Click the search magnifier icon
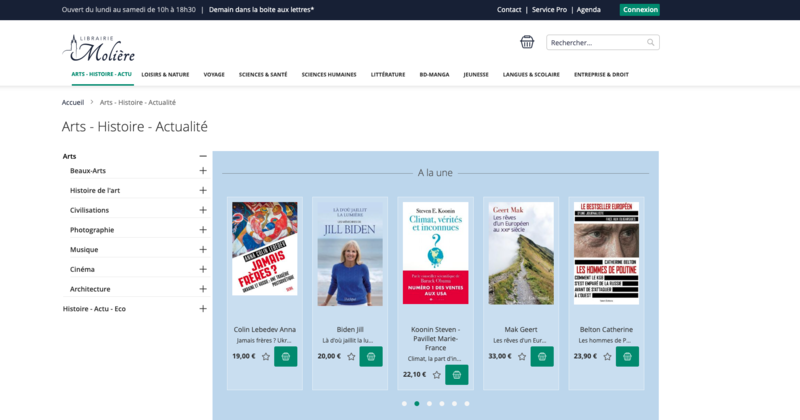The width and height of the screenshot is (800, 420). coord(651,42)
